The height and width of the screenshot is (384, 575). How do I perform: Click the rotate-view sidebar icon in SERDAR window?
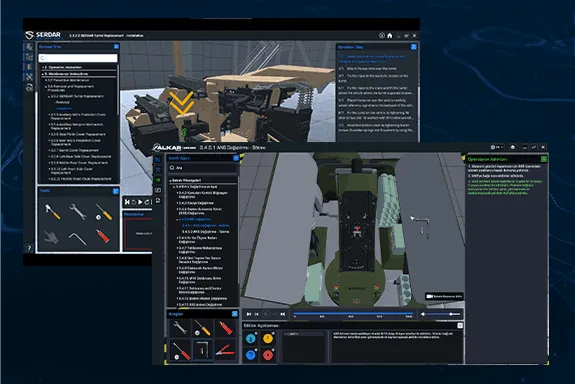pos(29,87)
